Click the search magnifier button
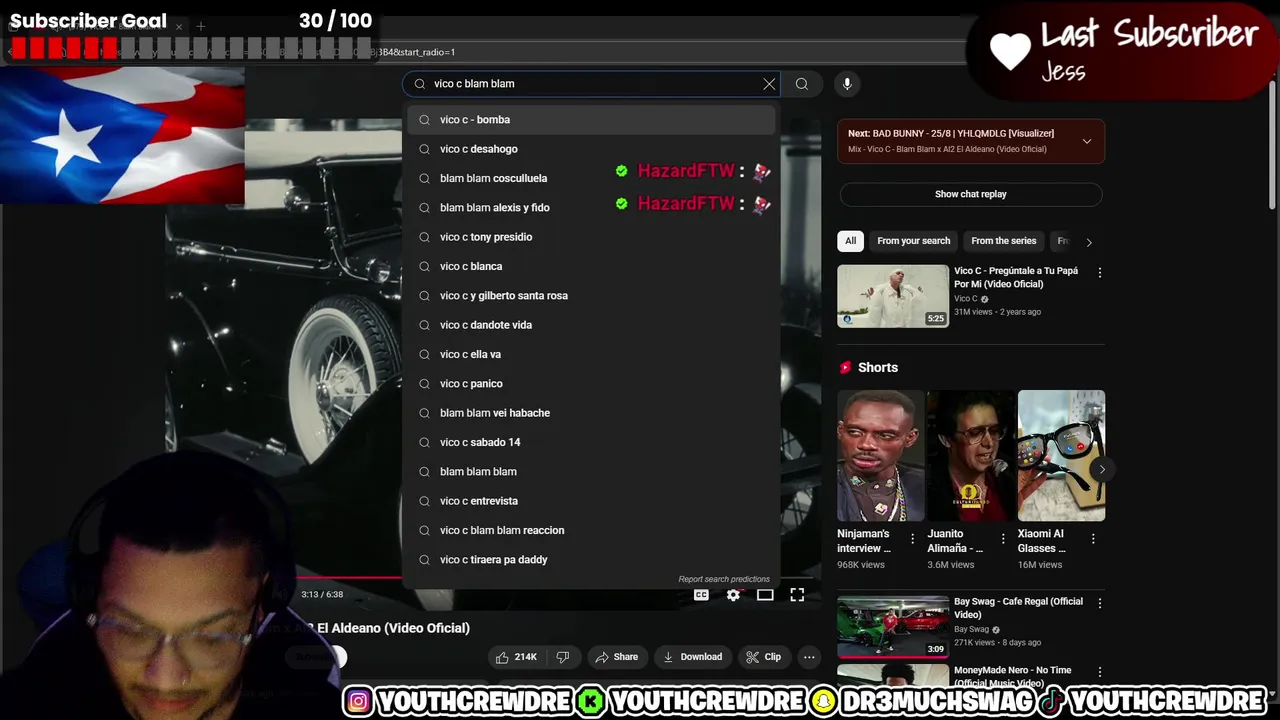Viewport: 1280px width, 720px height. point(801,84)
